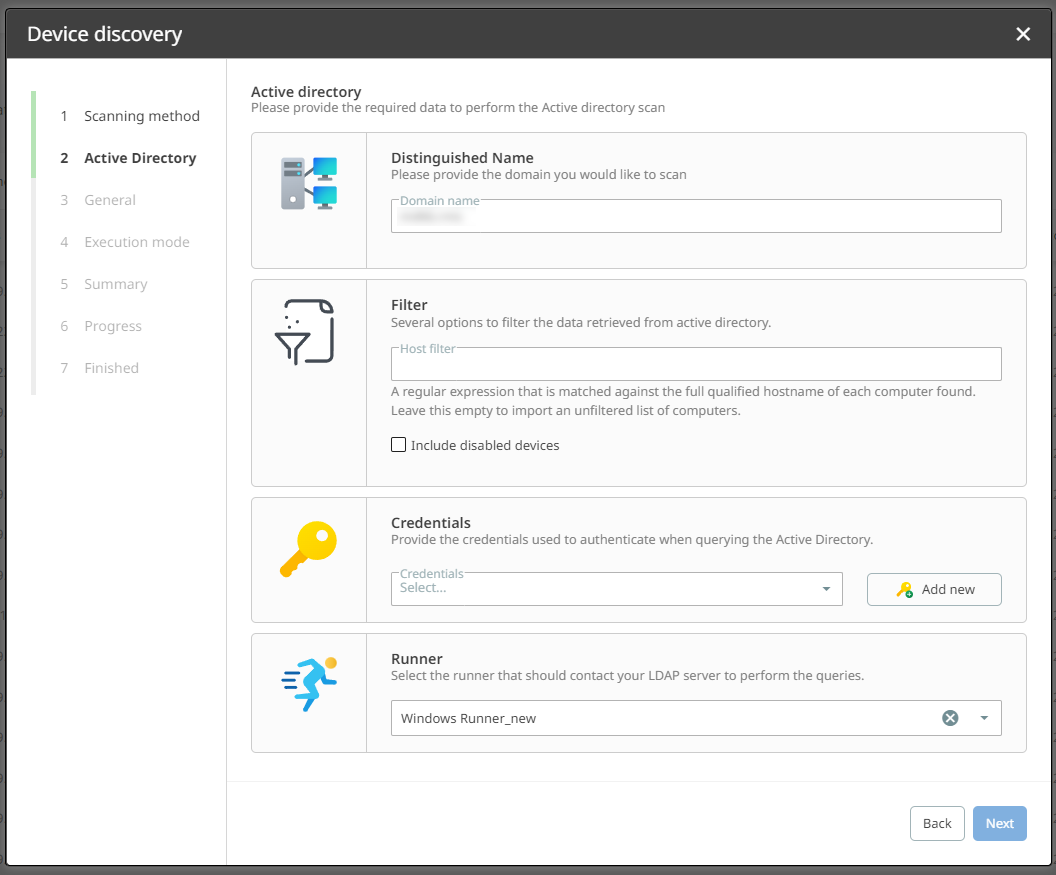Go to Scanning method step

(141, 116)
